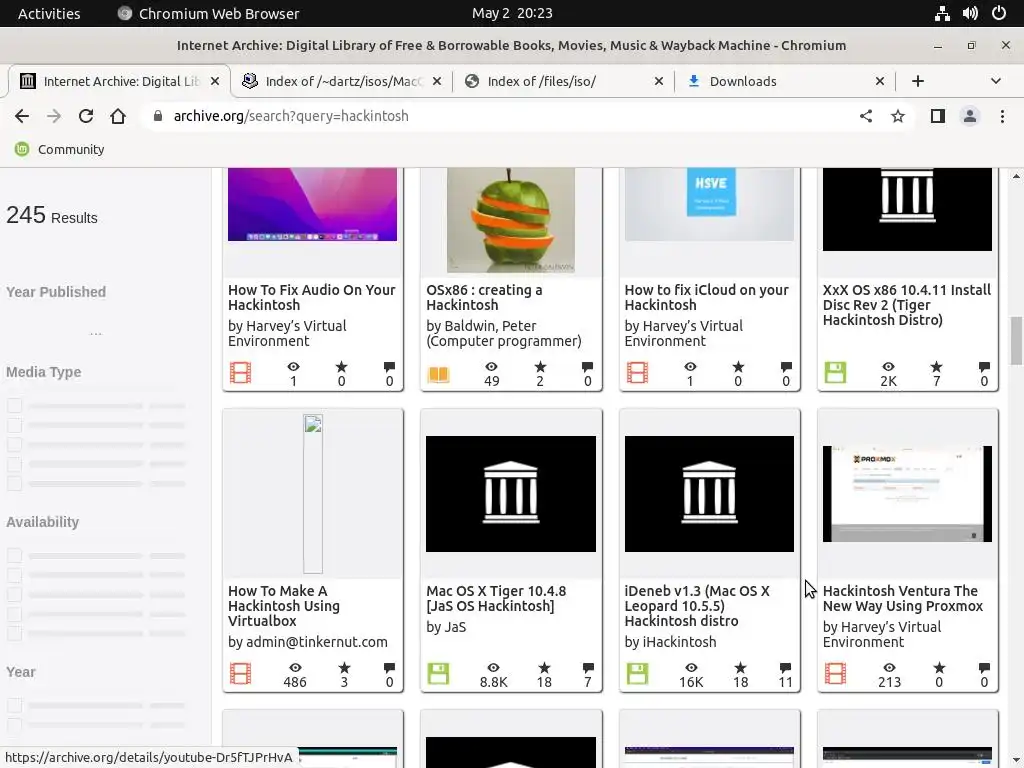
Task: Open the power menu icon
Action: point(999,13)
